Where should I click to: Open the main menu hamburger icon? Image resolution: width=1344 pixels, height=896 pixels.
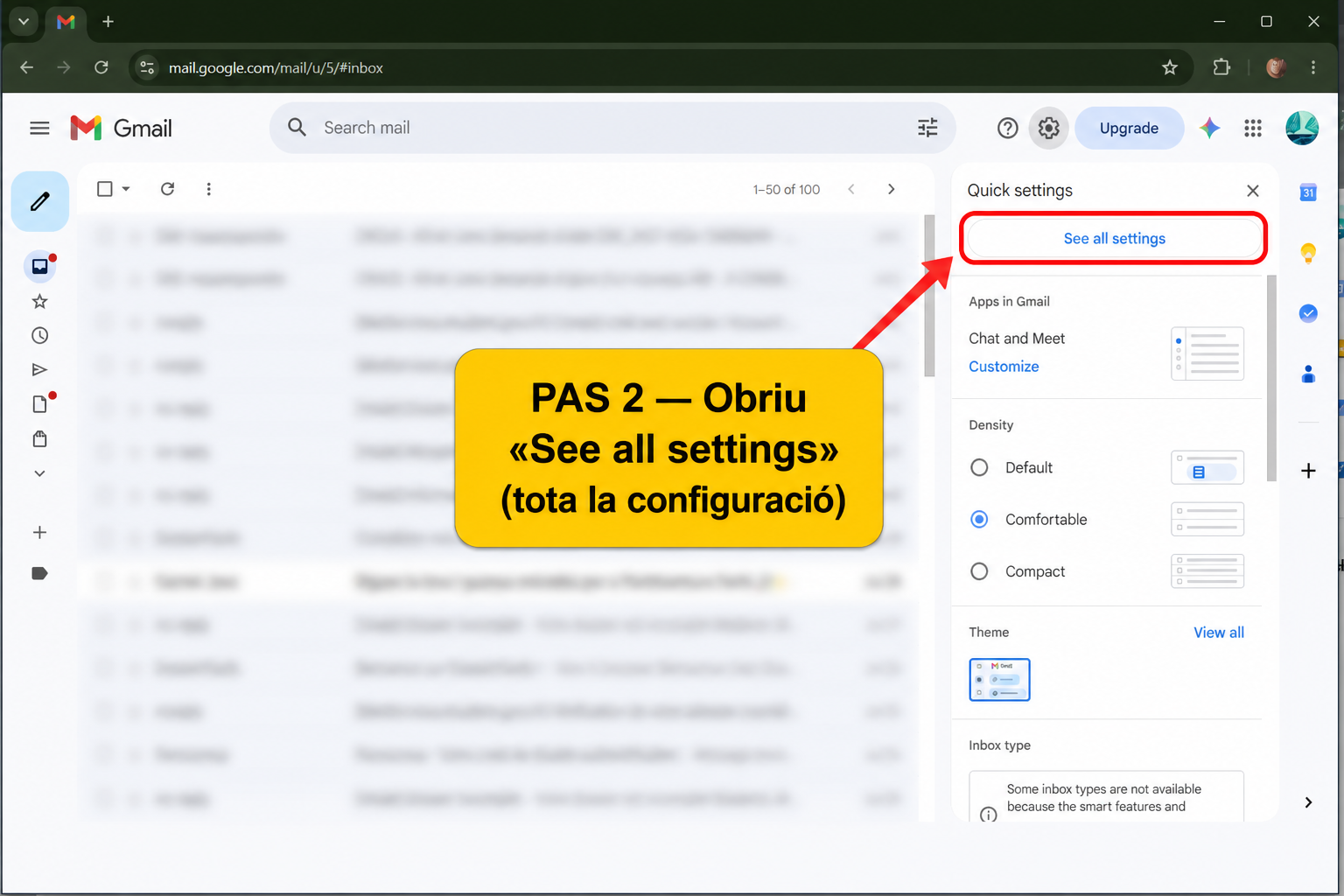[39, 129]
